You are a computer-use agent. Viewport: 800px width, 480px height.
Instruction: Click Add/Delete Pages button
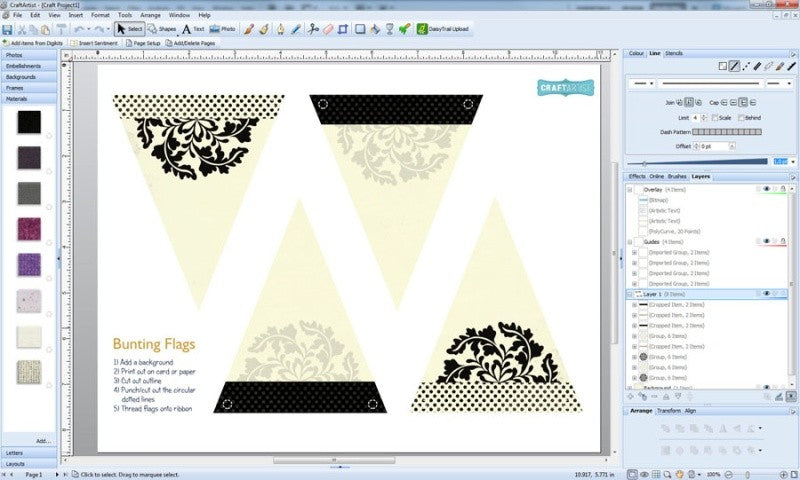190,43
